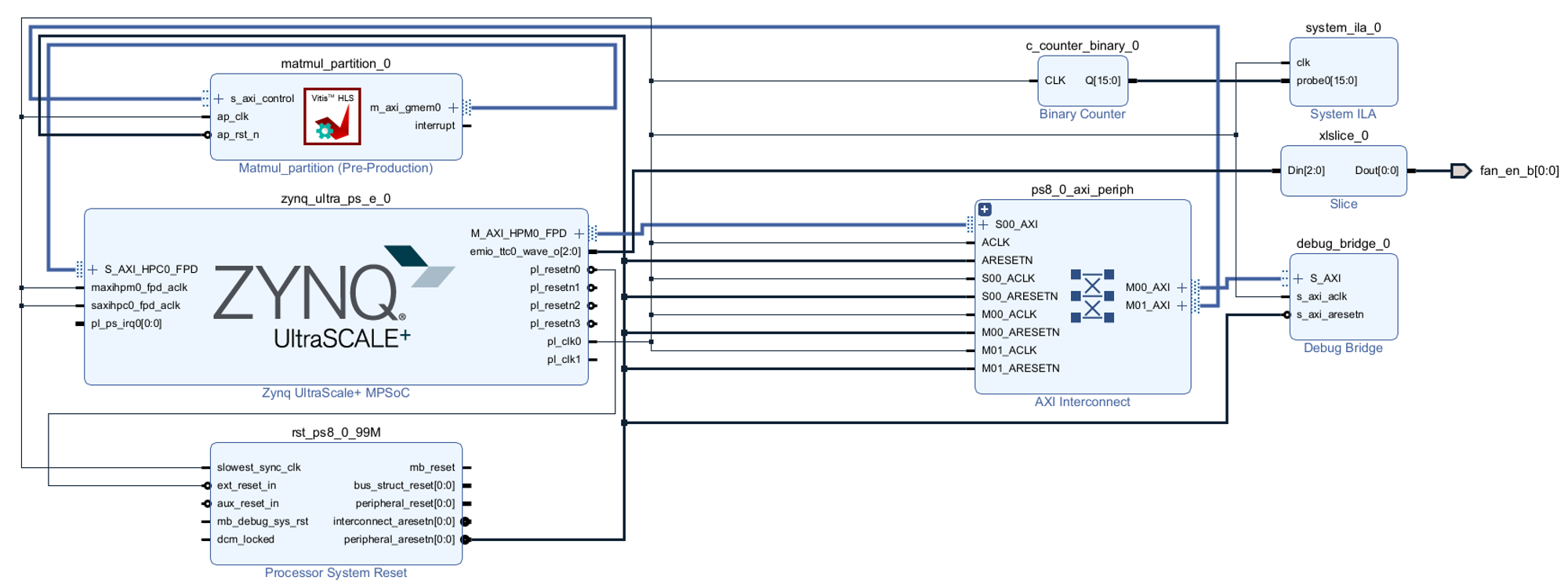Screen dimensions: 1568x588
Task: Select the mb_debug_sys_rst pin
Action: (263, 521)
